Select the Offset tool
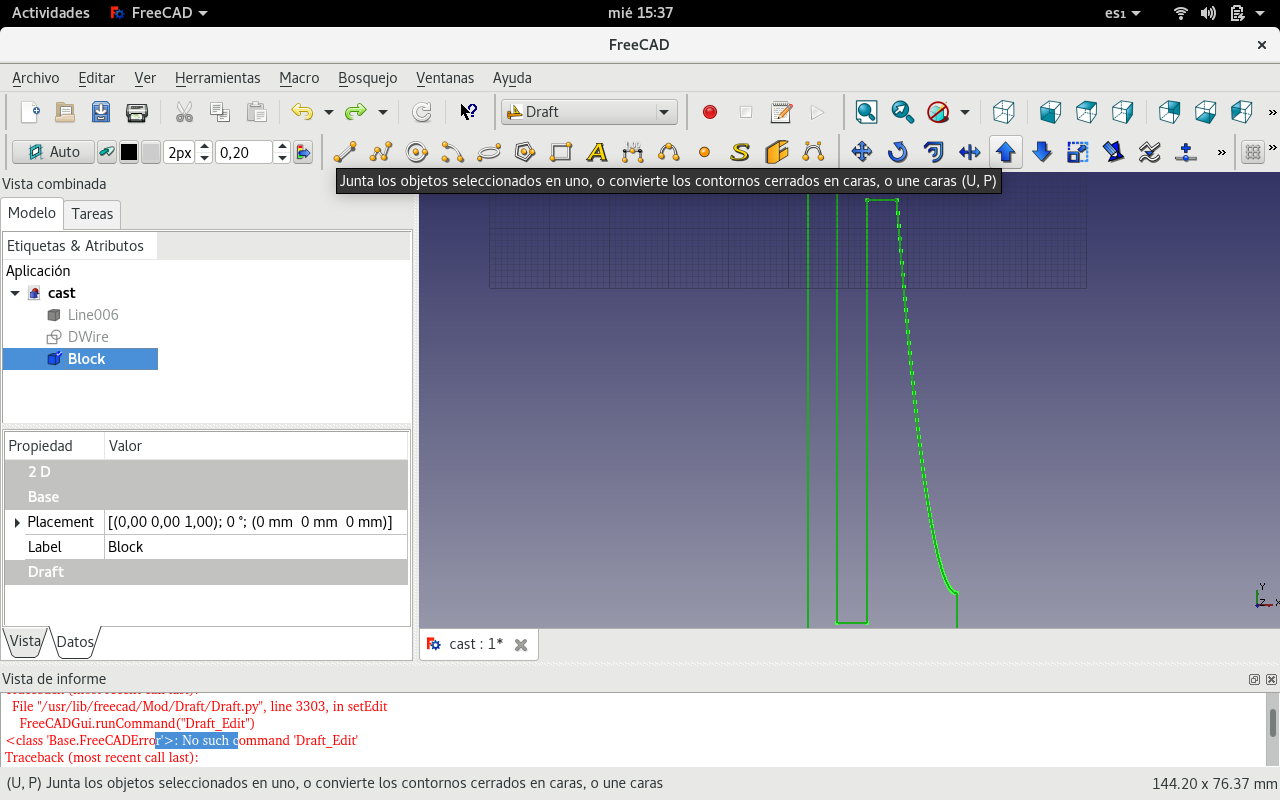The height and width of the screenshot is (800, 1280). (934, 152)
